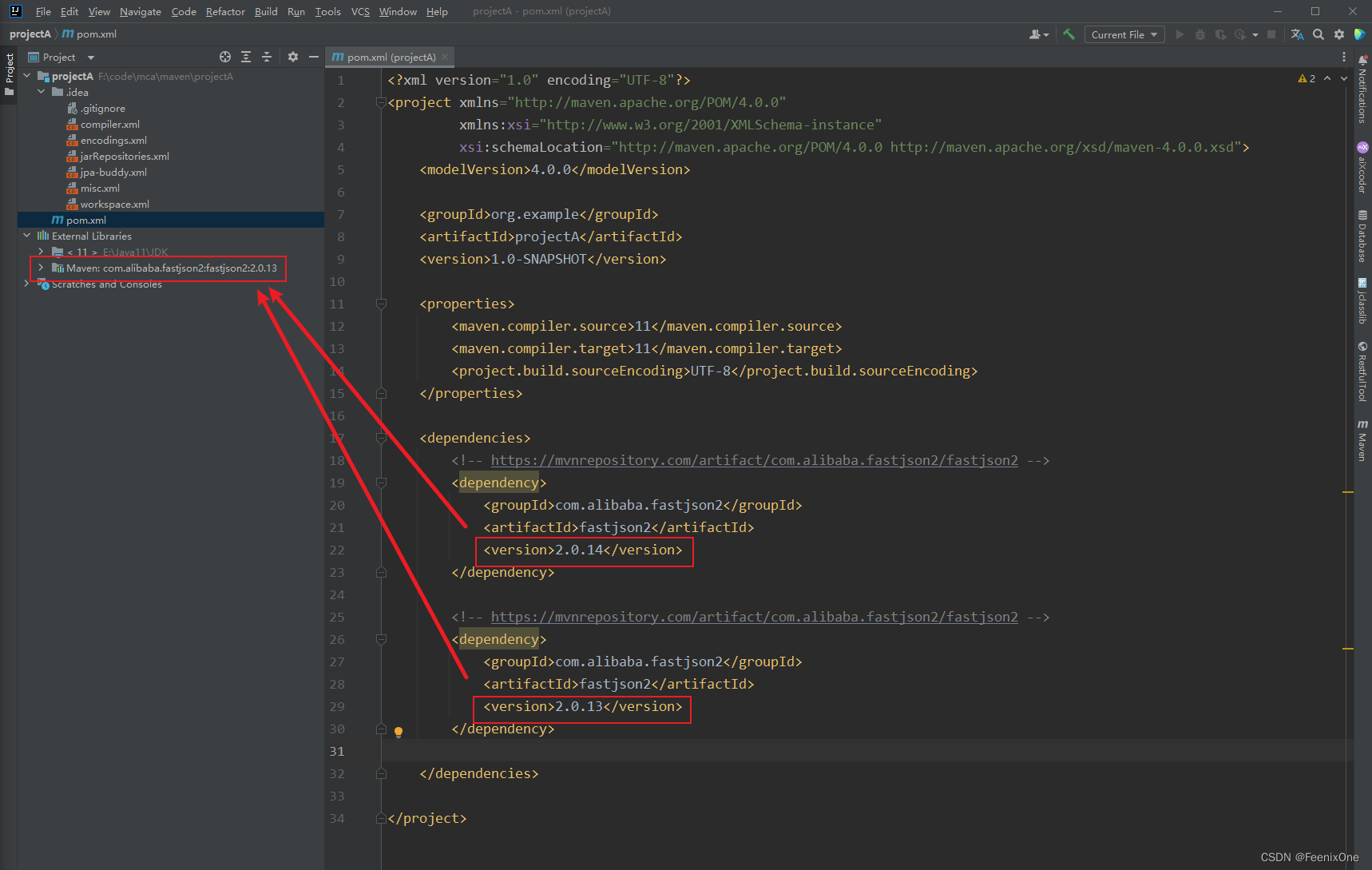Open the jclasslib side panel

[x=1362, y=301]
